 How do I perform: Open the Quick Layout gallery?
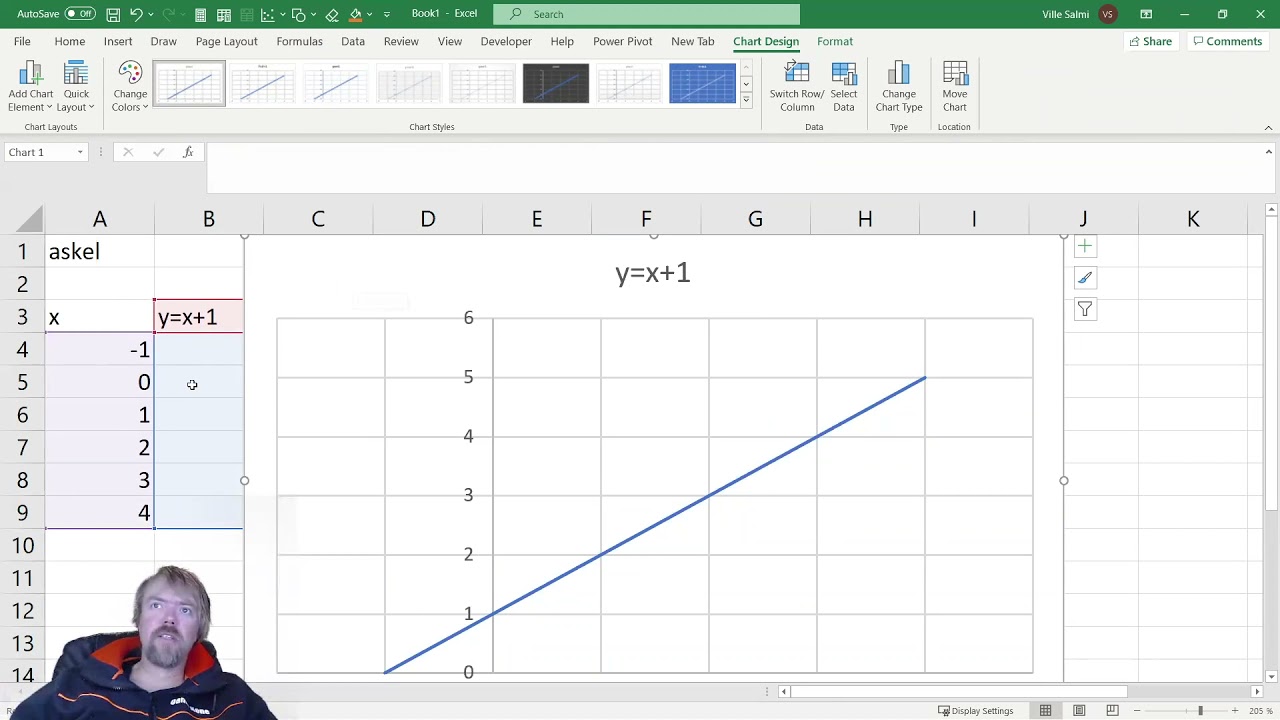76,87
